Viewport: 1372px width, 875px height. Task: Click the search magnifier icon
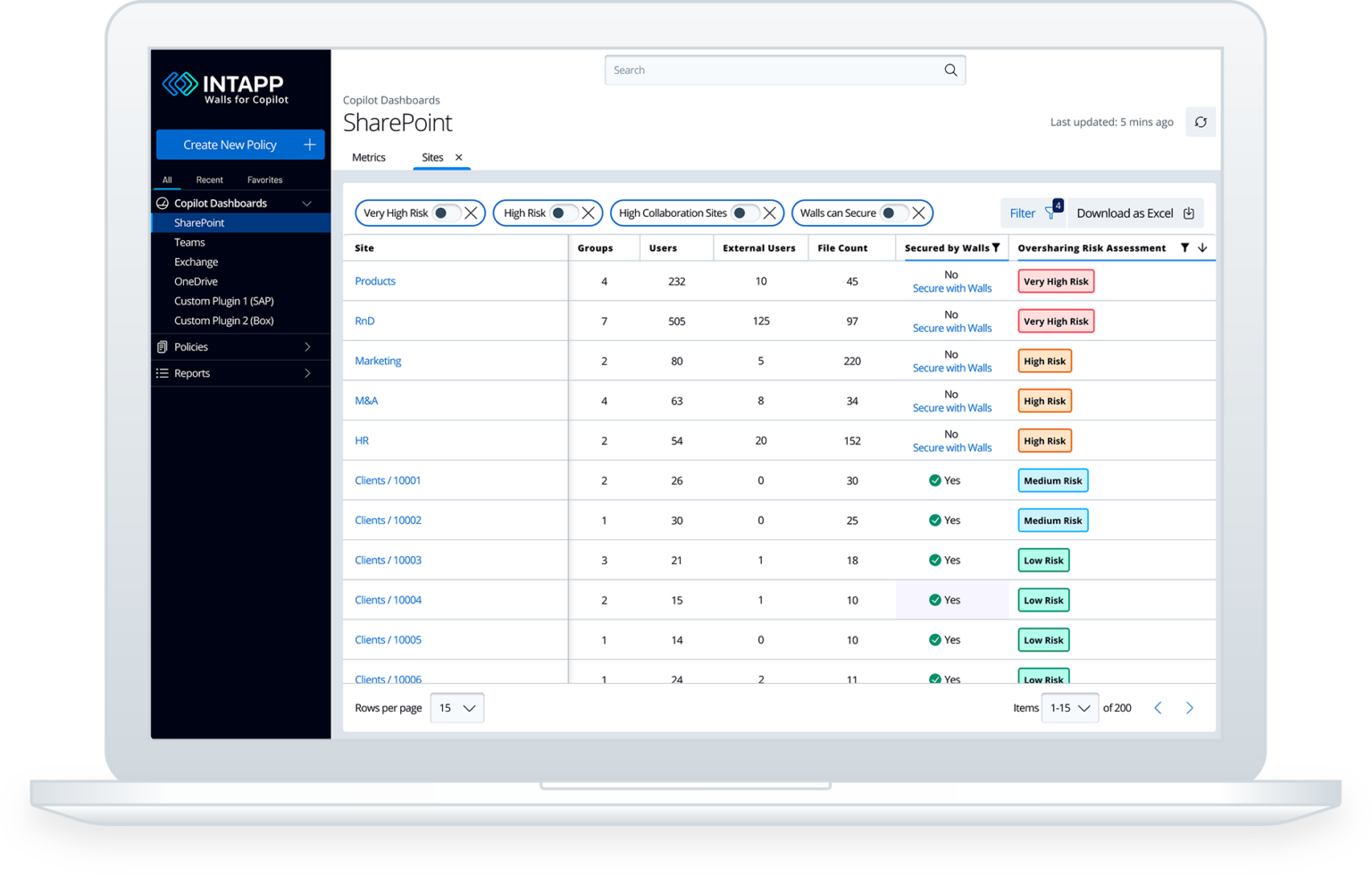(950, 70)
